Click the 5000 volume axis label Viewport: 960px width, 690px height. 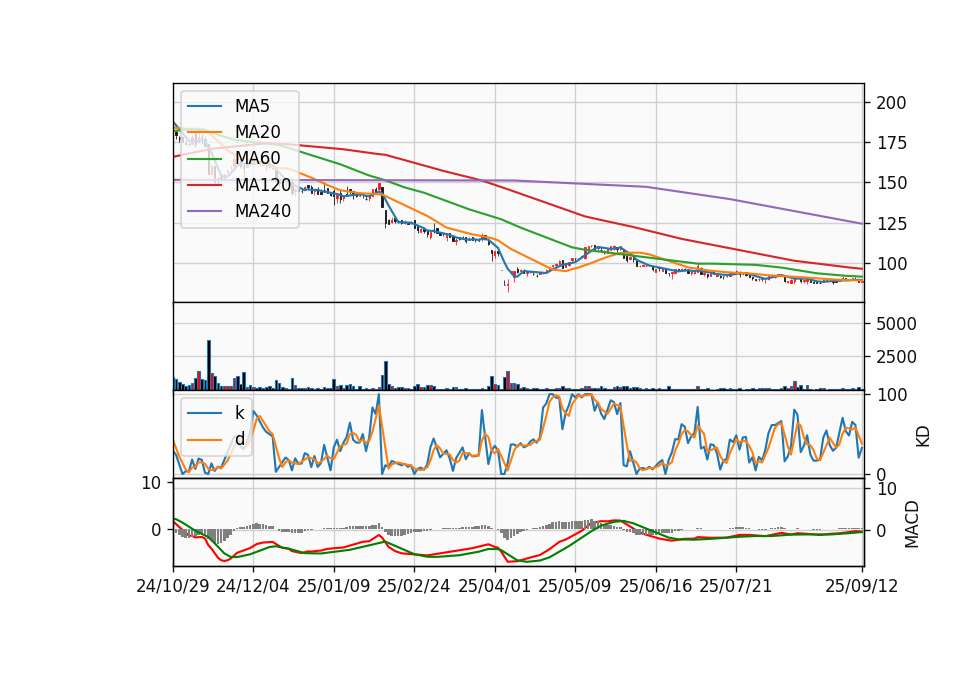click(896, 324)
